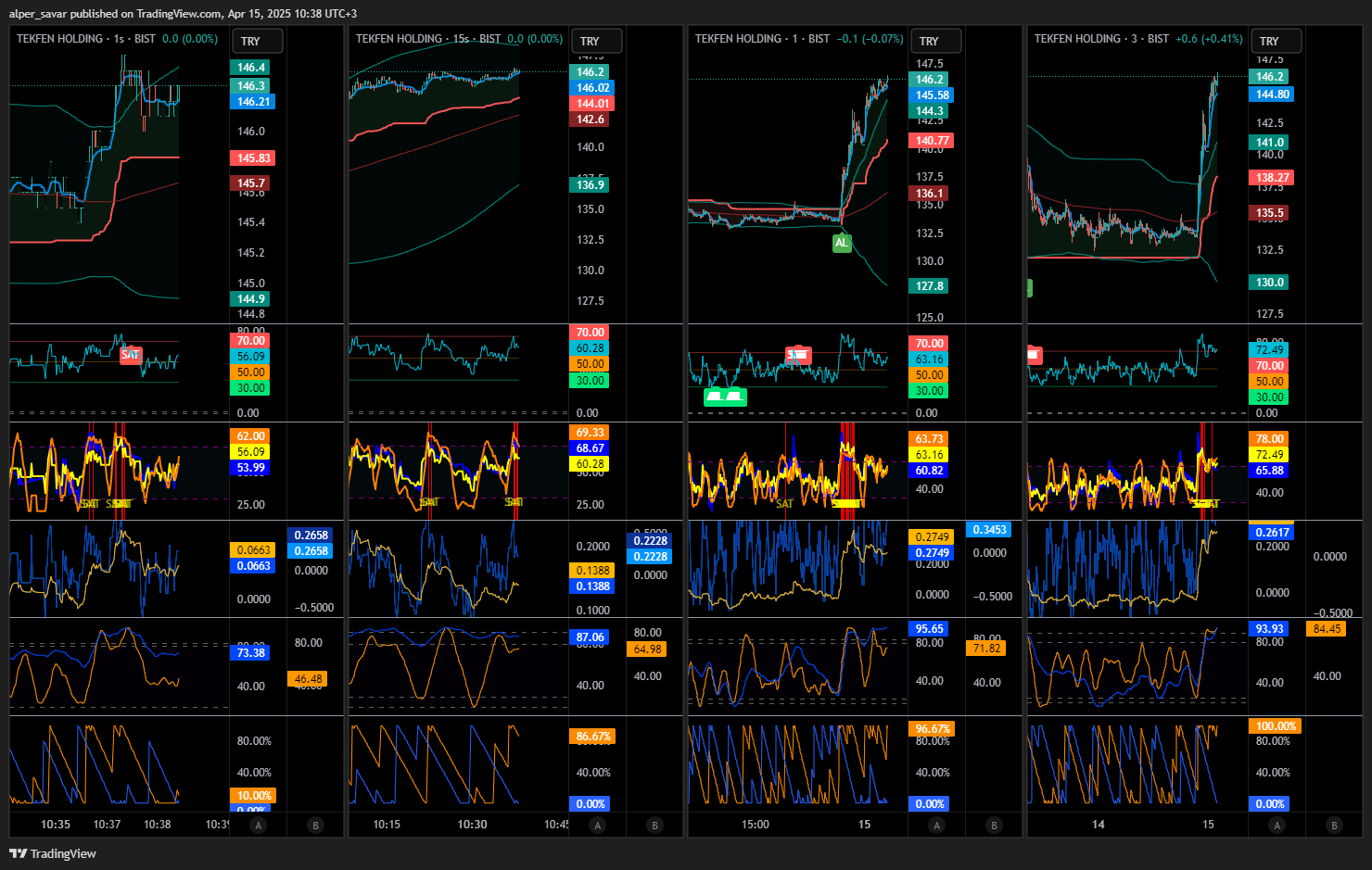Image resolution: width=1372 pixels, height=870 pixels.
Task: Select the 0.2617 value on 3-minute chart
Action: coord(1272,533)
